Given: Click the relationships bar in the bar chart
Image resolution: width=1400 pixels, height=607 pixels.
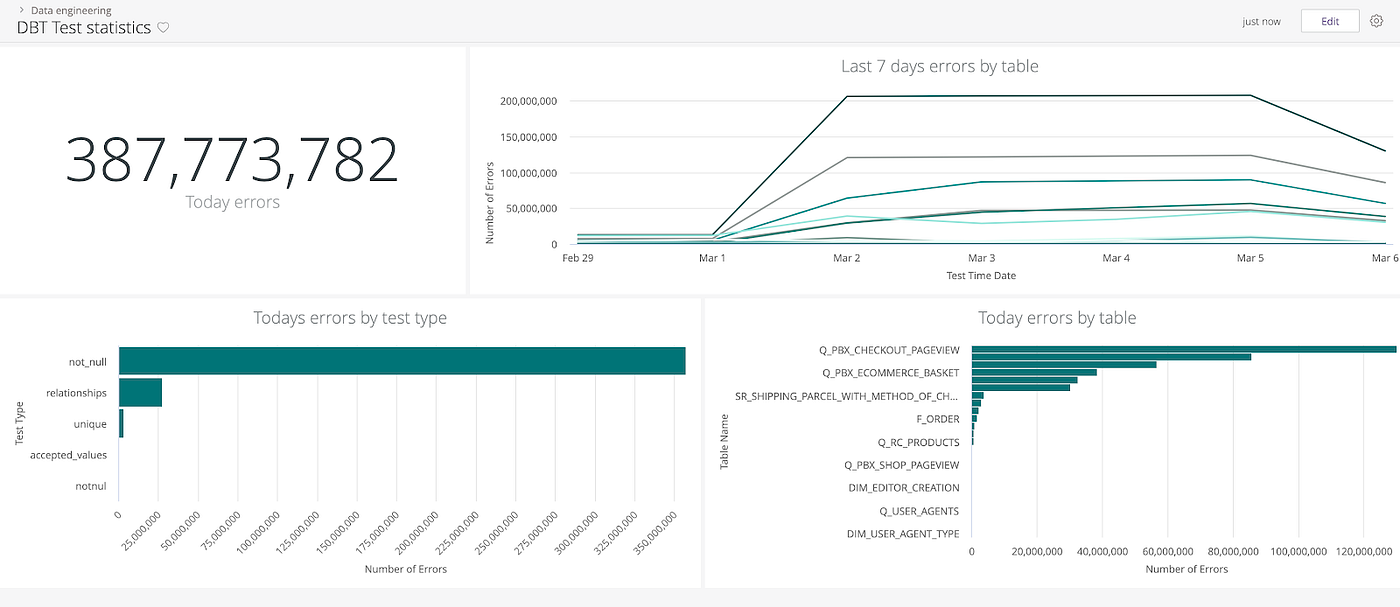Looking at the screenshot, I should point(139,392).
